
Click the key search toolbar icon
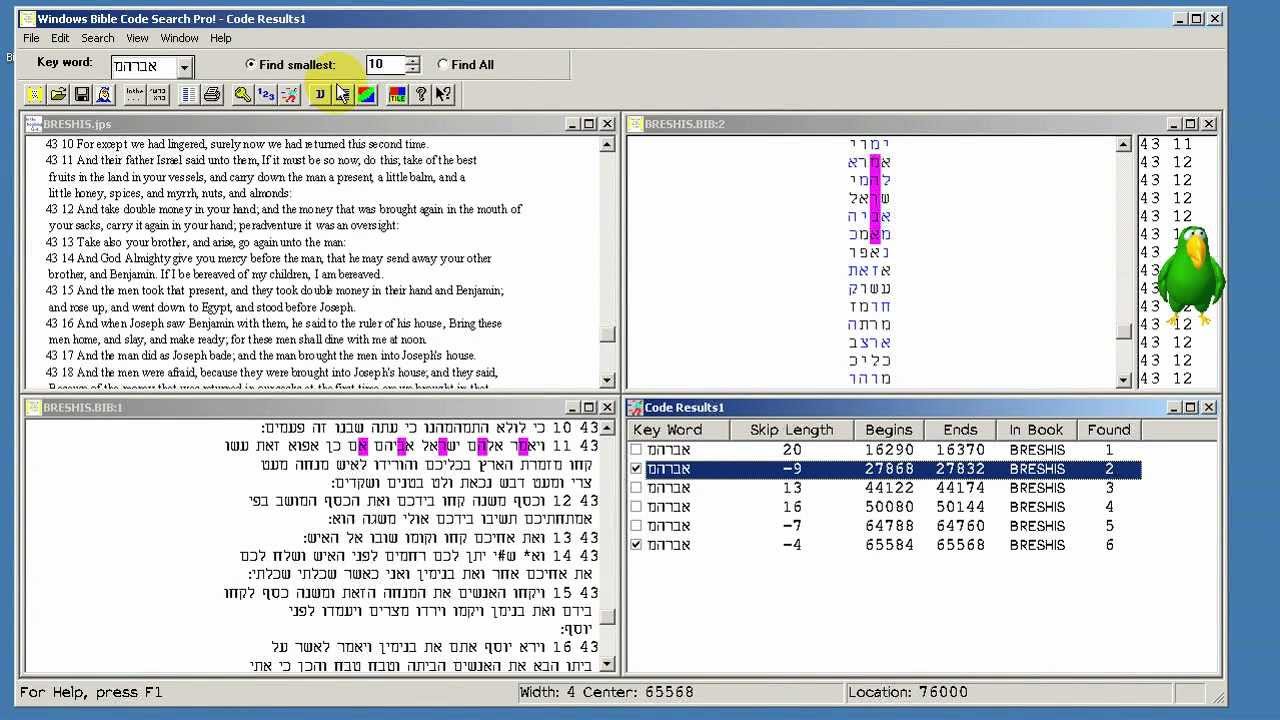pyautogui.click(x=243, y=94)
